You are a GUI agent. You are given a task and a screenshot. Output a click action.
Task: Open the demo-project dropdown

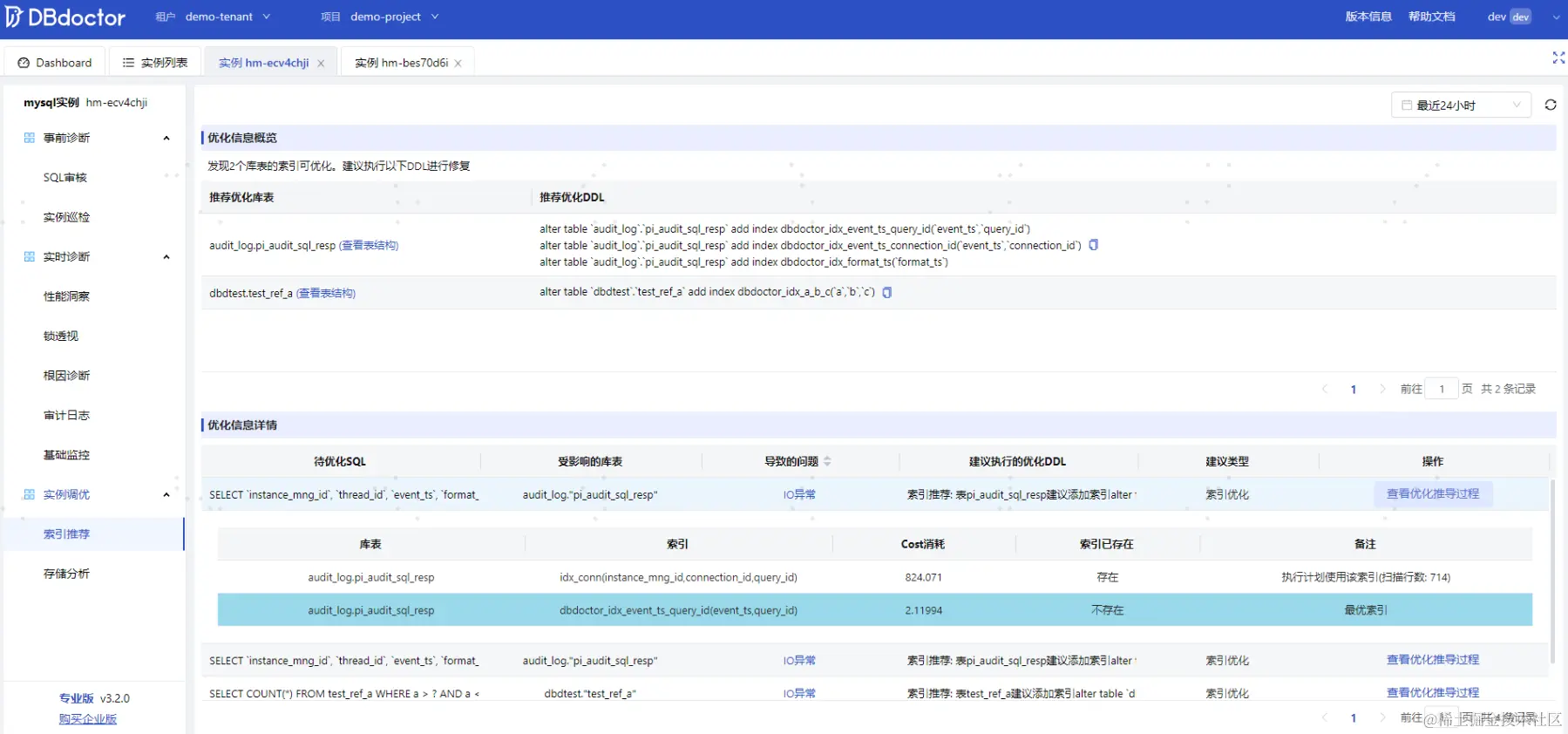point(395,17)
